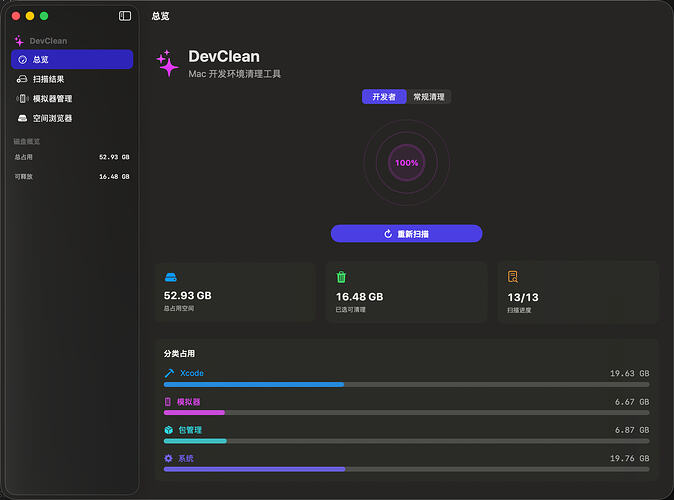Open 扫描结果 in the sidebar
674x500 pixels.
[72, 79]
